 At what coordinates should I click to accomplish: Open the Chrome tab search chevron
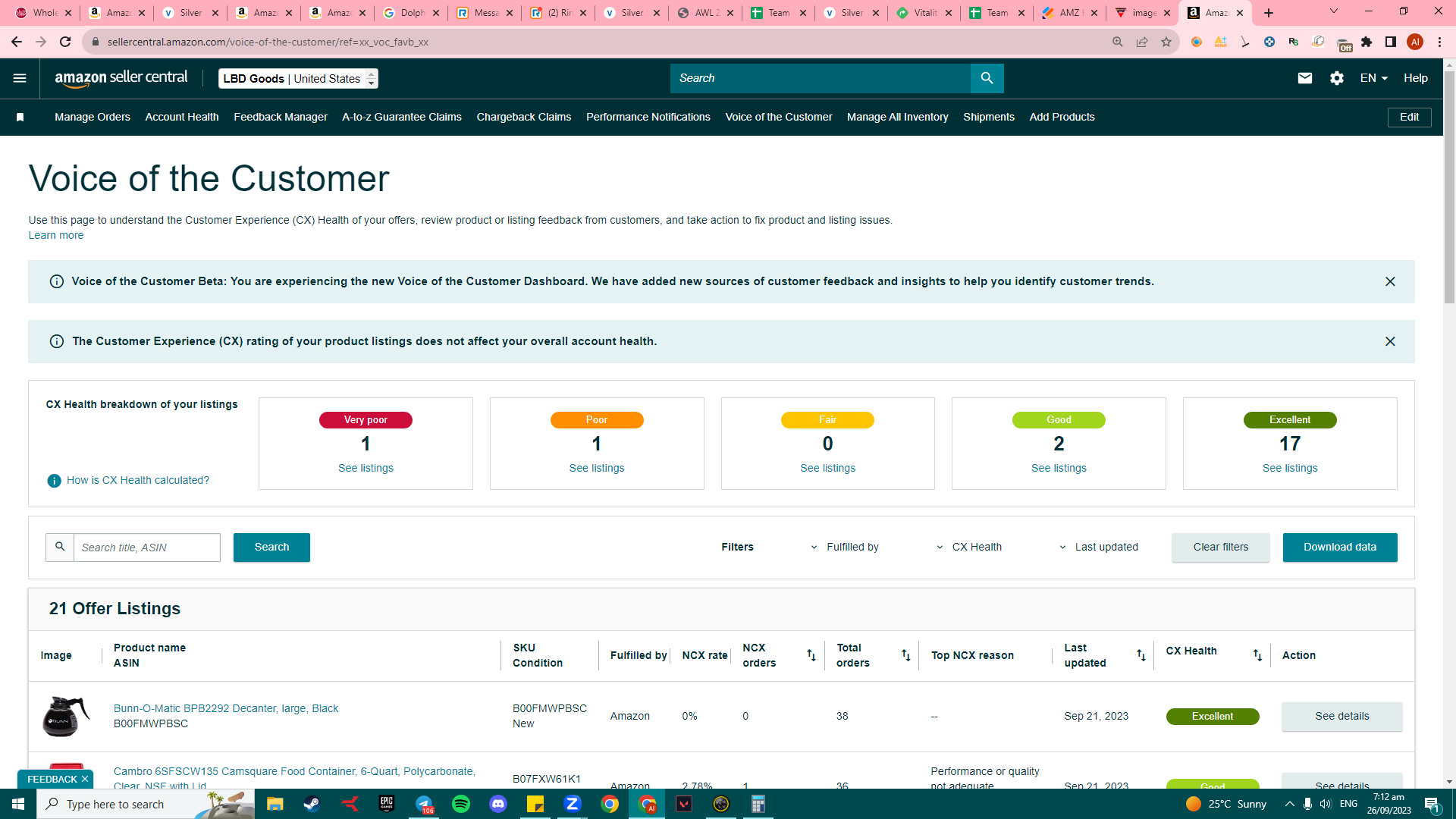coord(1333,11)
